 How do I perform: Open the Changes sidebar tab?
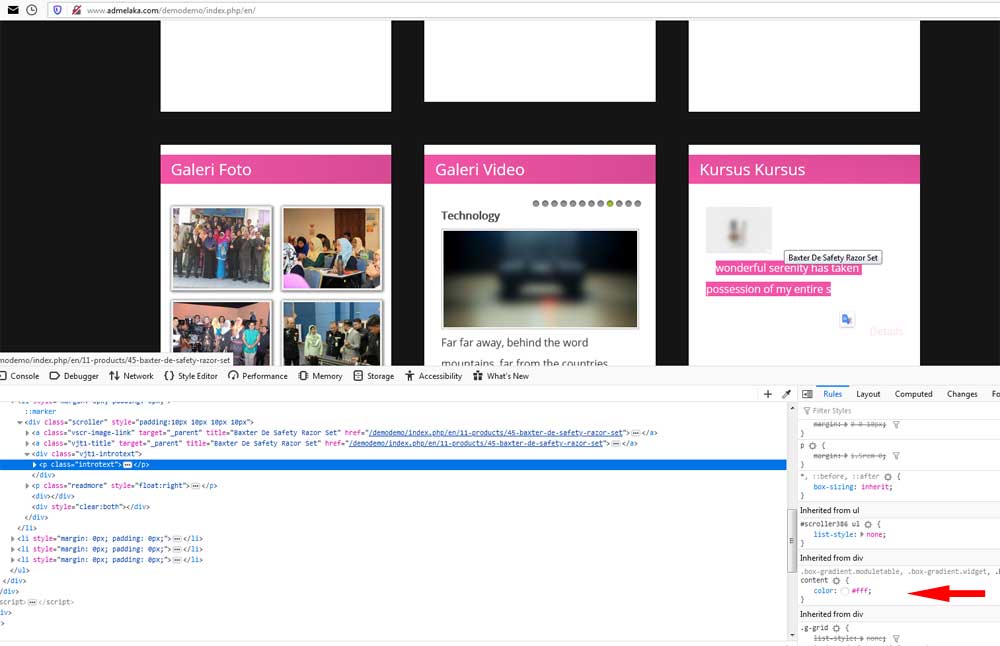point(962,394)
